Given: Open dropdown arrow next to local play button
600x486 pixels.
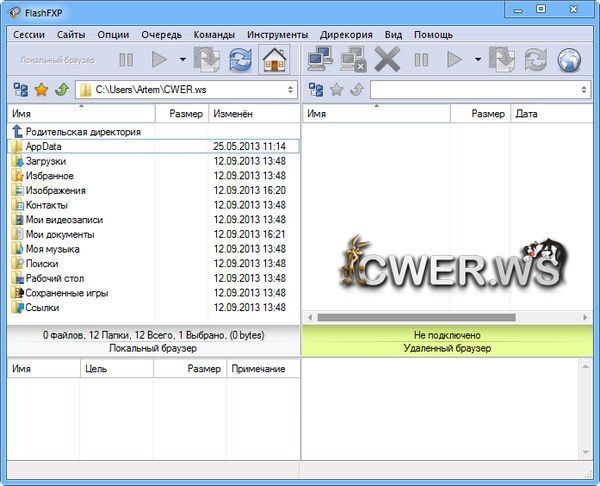Looking at the screenshot, I should (x=184, y=60).
